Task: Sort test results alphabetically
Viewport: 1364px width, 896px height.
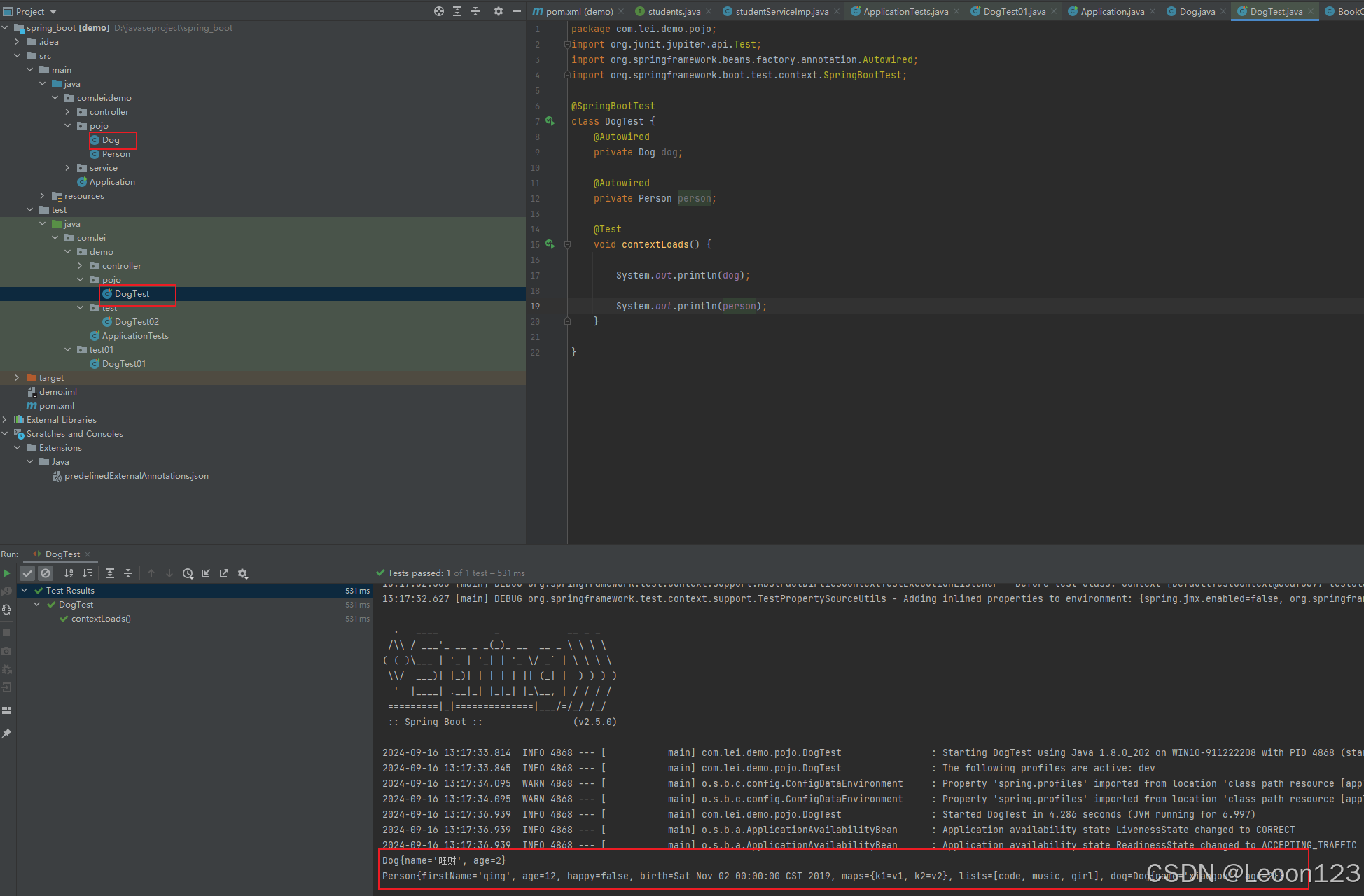Action: tap(69, 573)
